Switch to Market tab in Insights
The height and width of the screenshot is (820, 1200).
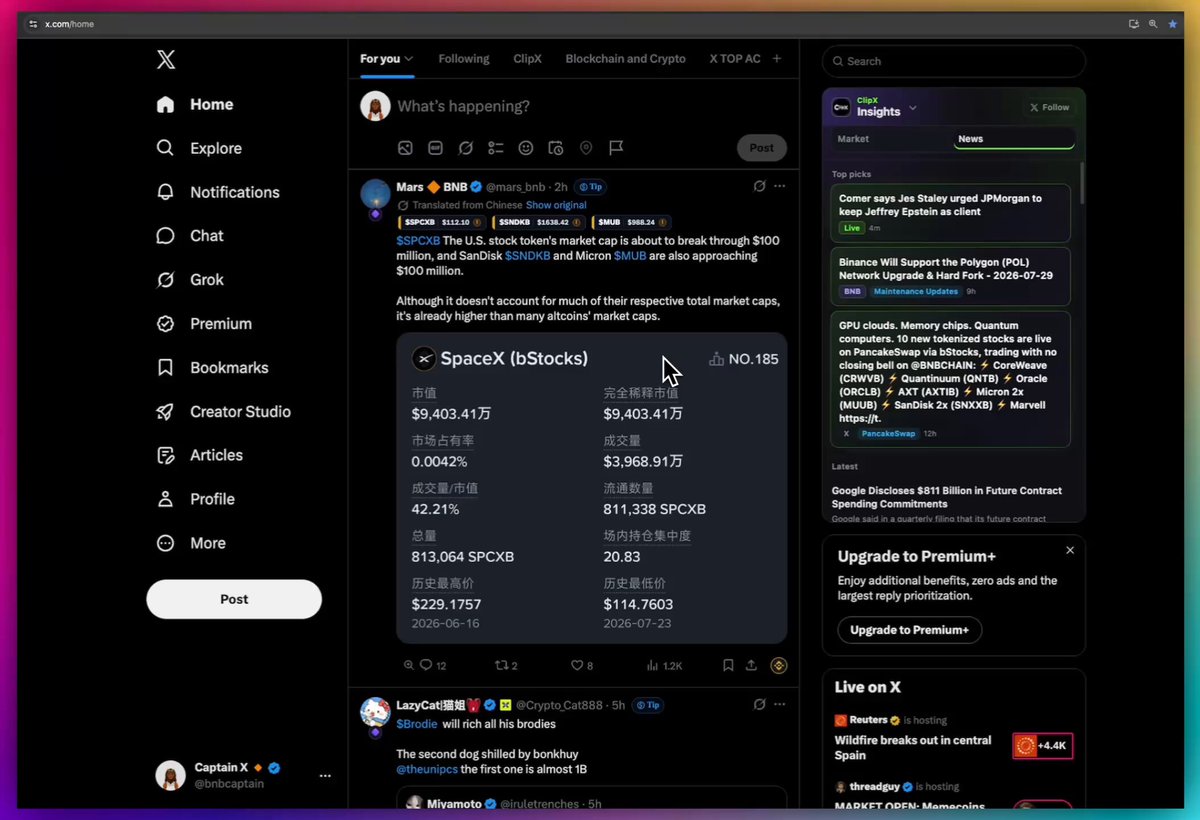[853, 139]
